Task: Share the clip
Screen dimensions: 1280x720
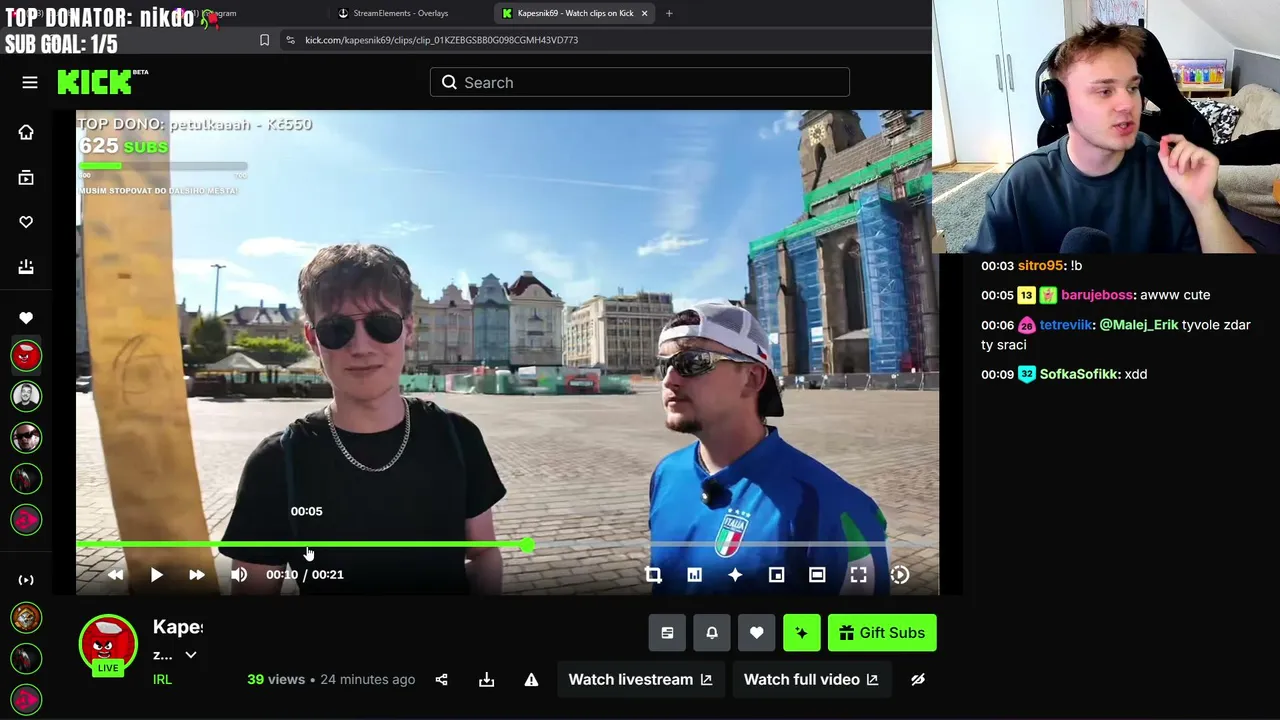Action: pos(442,680)
